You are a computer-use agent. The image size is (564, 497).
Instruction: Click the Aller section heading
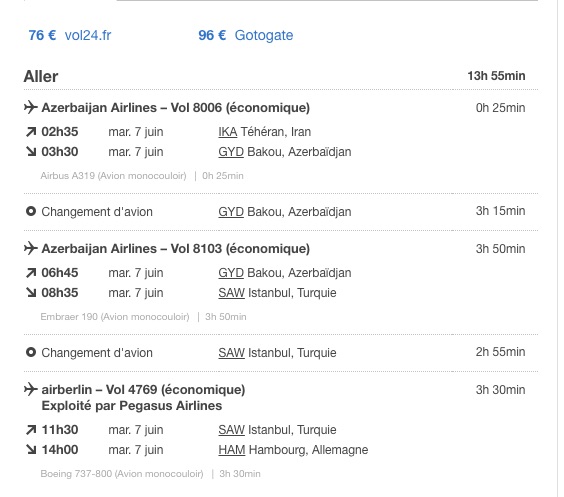(x=41, y=76)
